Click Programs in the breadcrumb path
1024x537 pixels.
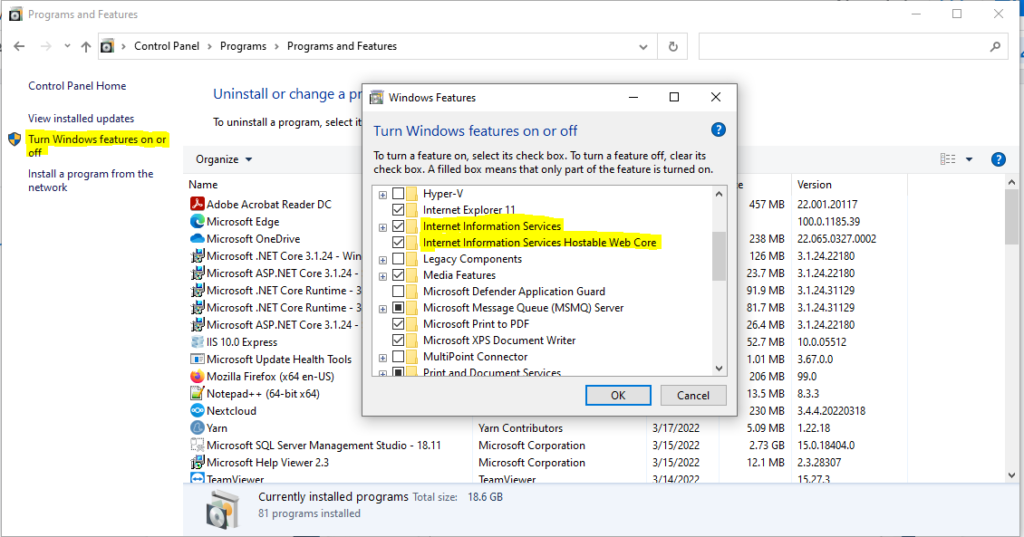(x=243, y=46)
